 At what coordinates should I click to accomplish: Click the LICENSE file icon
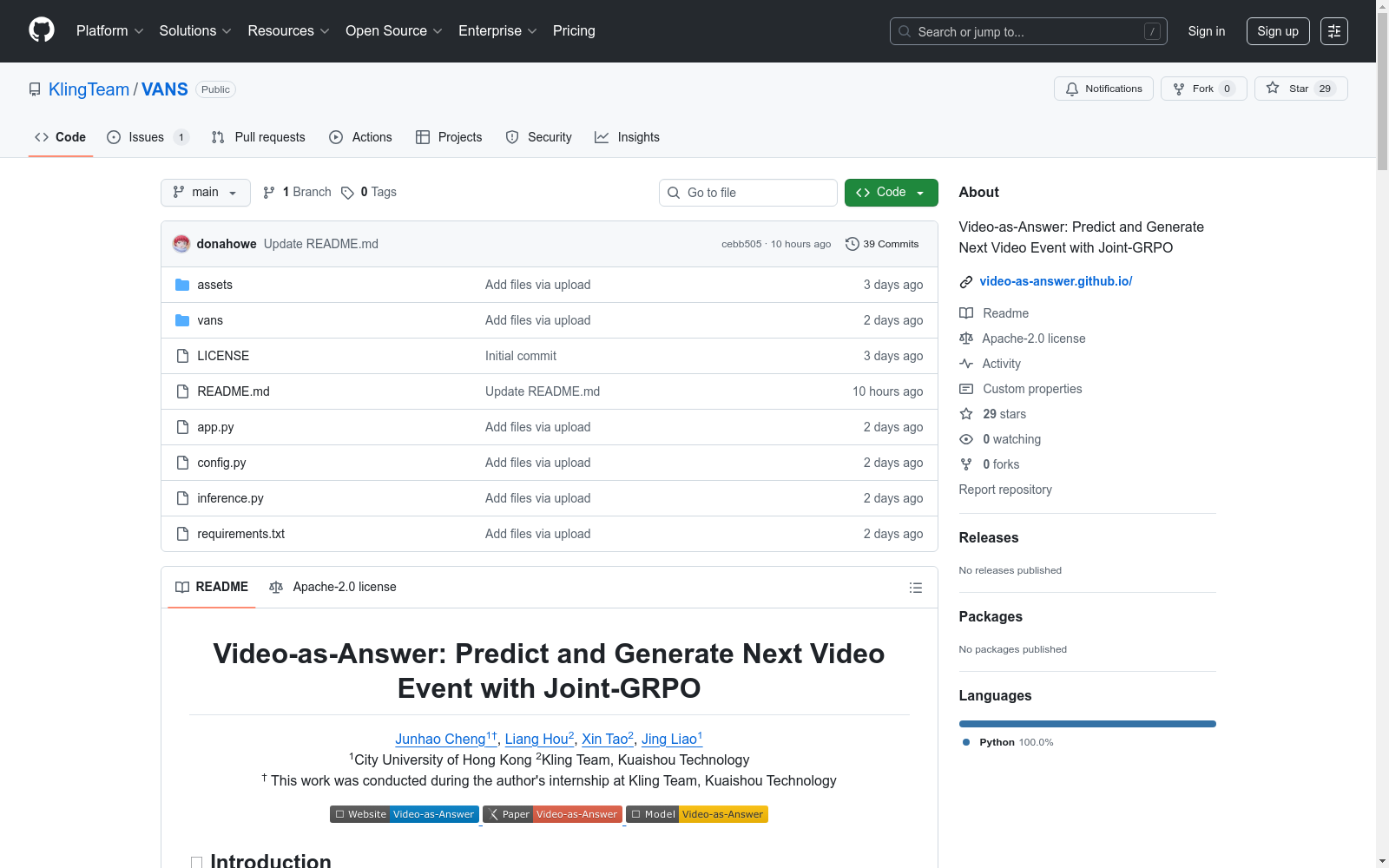click(182, 356)
